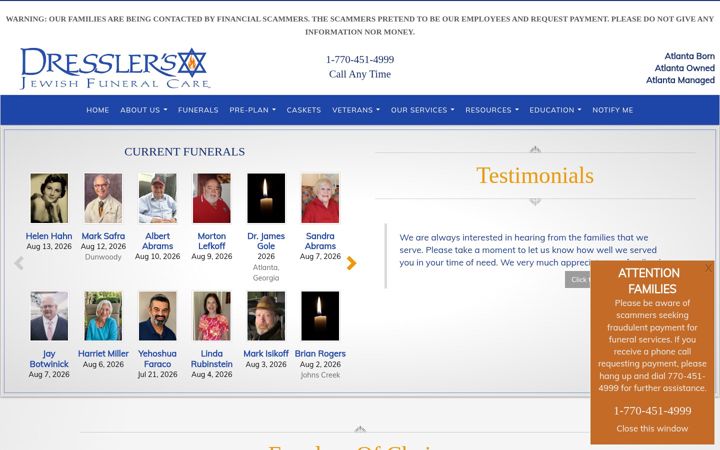Open the Home menu item
Screen dimensions: 720x450
click(98, 110)
